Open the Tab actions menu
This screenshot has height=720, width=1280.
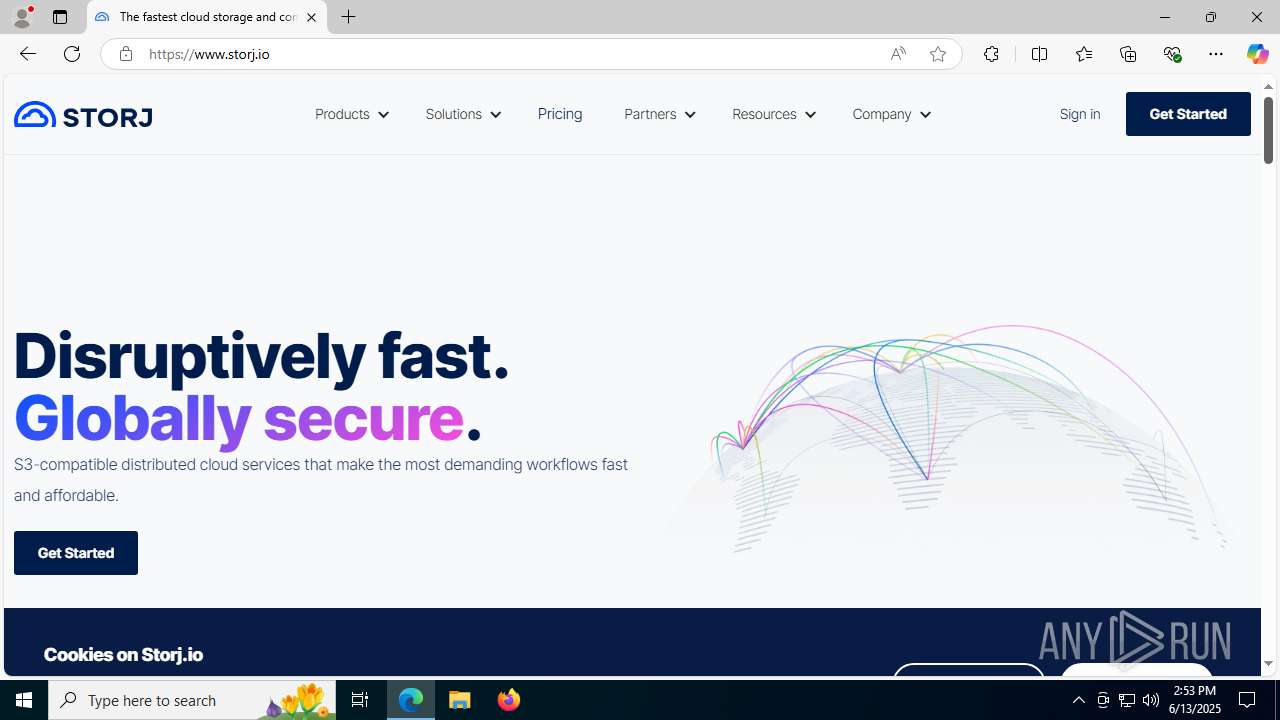[x=60, y=17]
